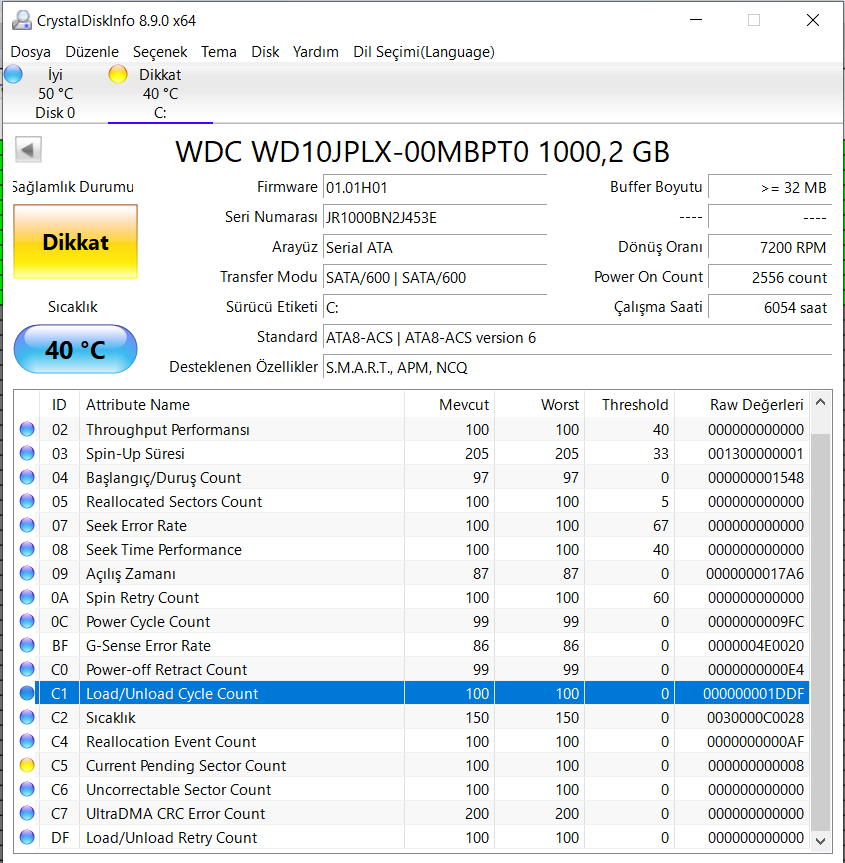
Task: Click the serial number field JR1000BN2J453E
Action: 435,217
